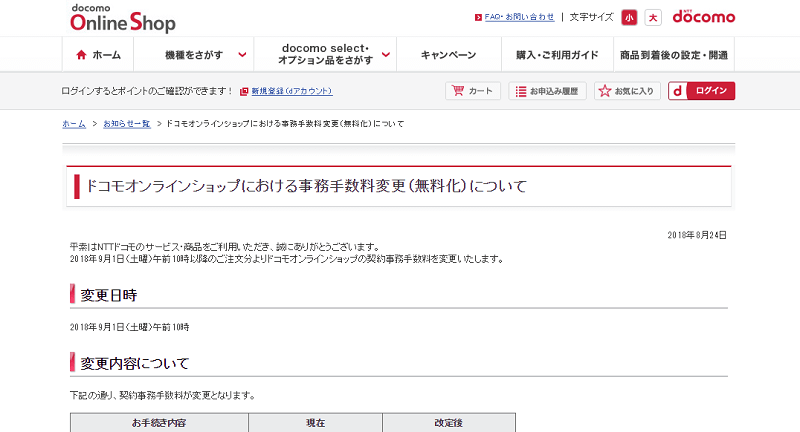Open the 購入・ご利用ガイド tab

coord(557,55)
